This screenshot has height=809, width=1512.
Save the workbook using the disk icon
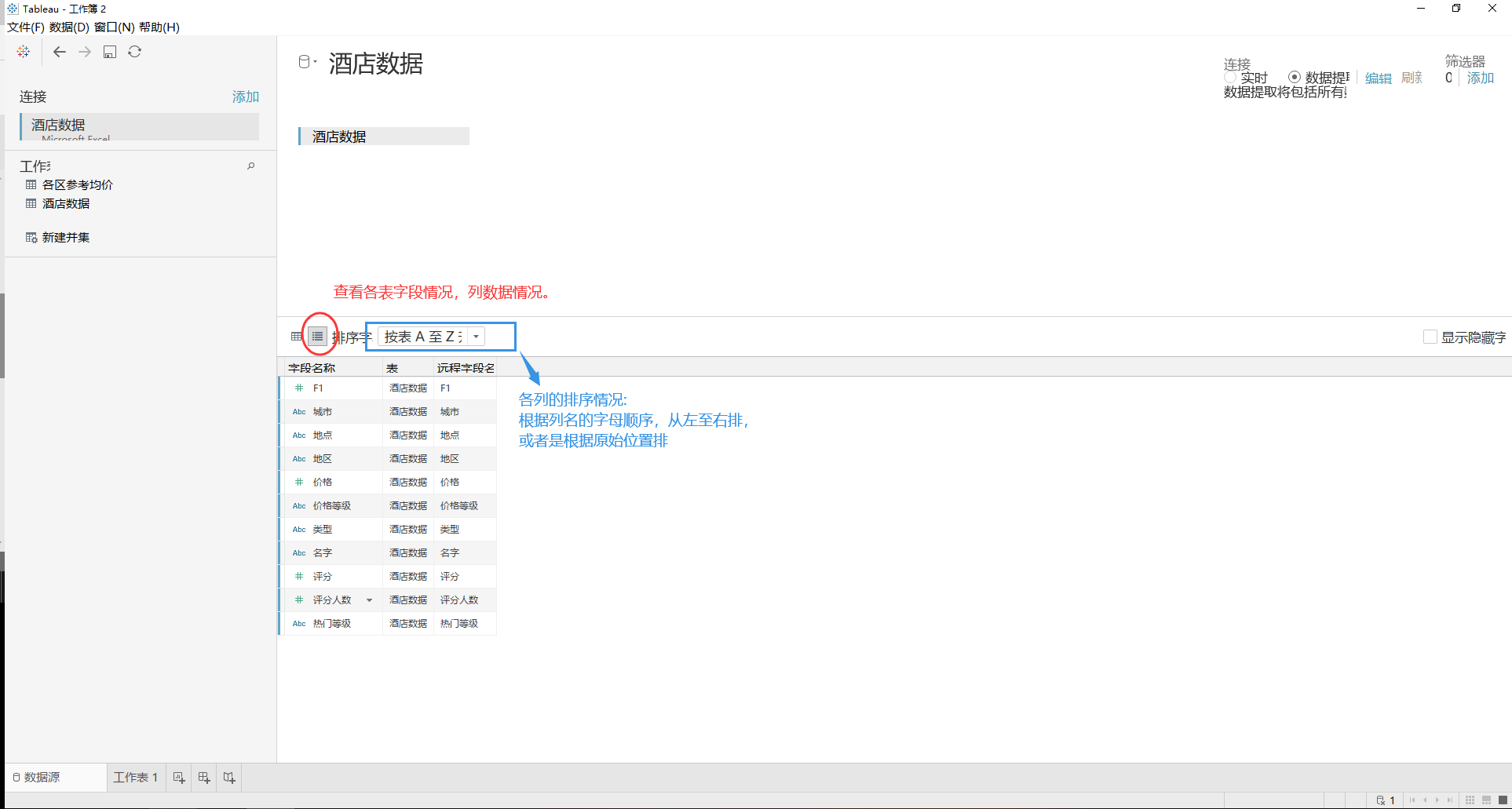(110, 52)
